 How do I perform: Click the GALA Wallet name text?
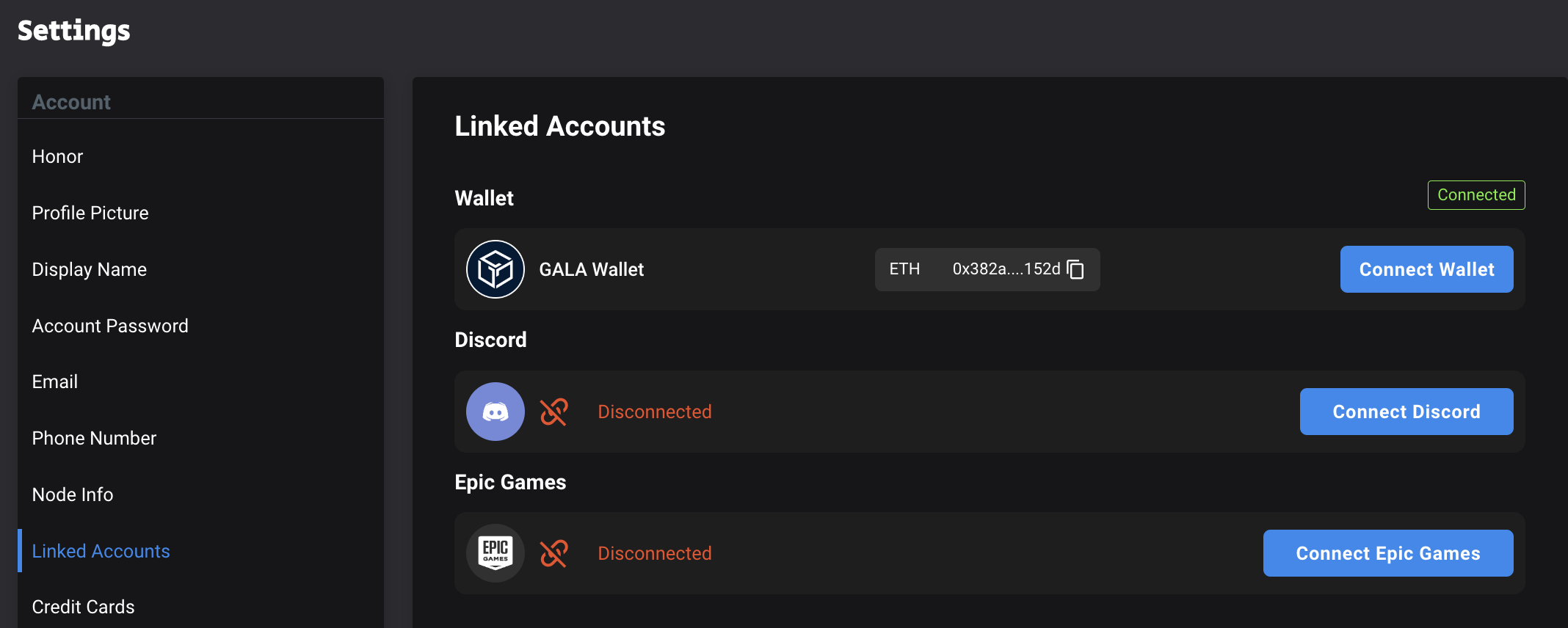click(x=592, y=269)
